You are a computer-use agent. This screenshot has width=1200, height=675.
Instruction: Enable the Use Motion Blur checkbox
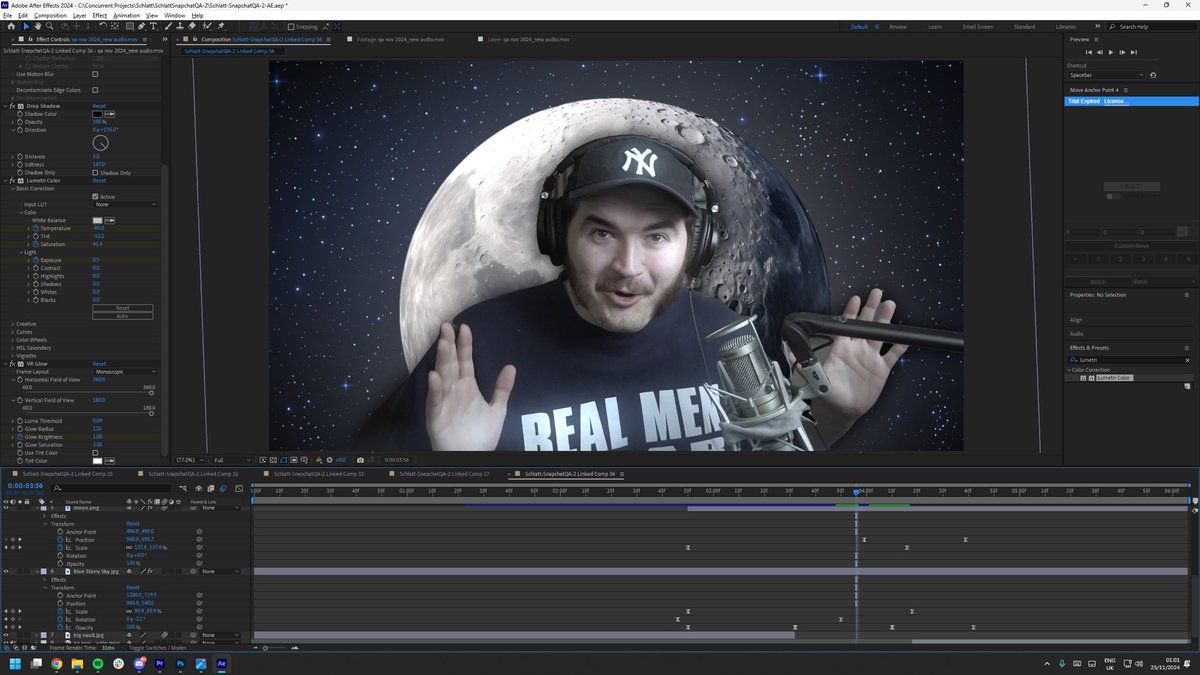(x=95, y=74)
